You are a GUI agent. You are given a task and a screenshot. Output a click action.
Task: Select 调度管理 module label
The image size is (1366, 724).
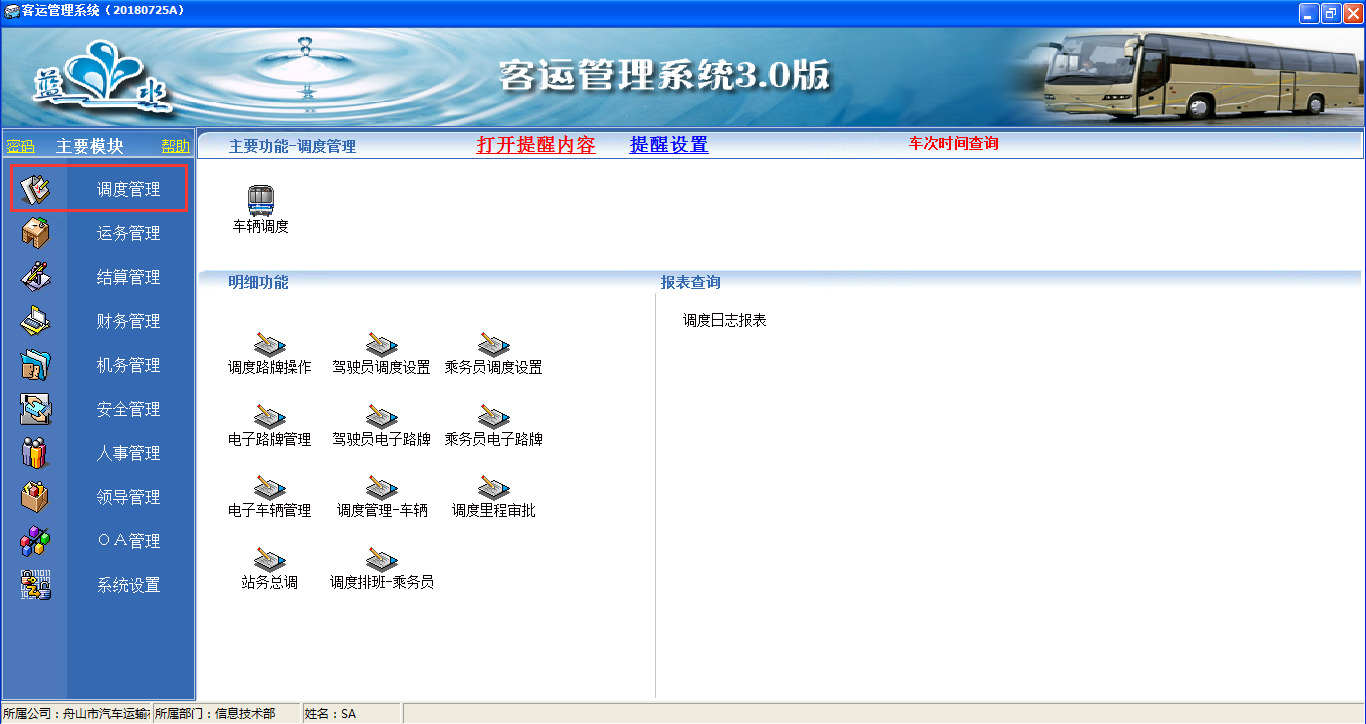(x=128, y=189)
